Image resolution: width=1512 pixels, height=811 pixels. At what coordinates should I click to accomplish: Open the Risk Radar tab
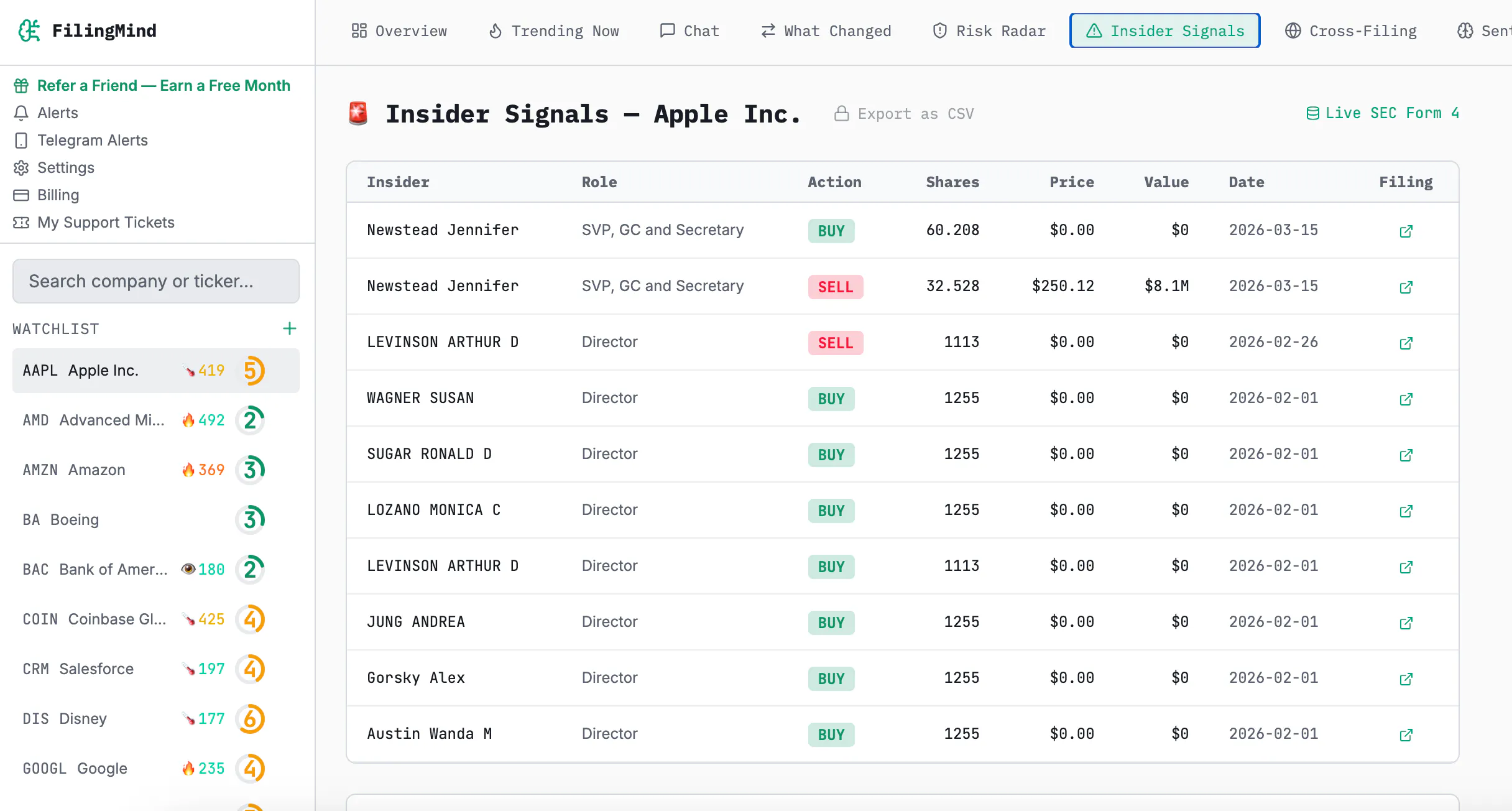click(x=989, y=30)
